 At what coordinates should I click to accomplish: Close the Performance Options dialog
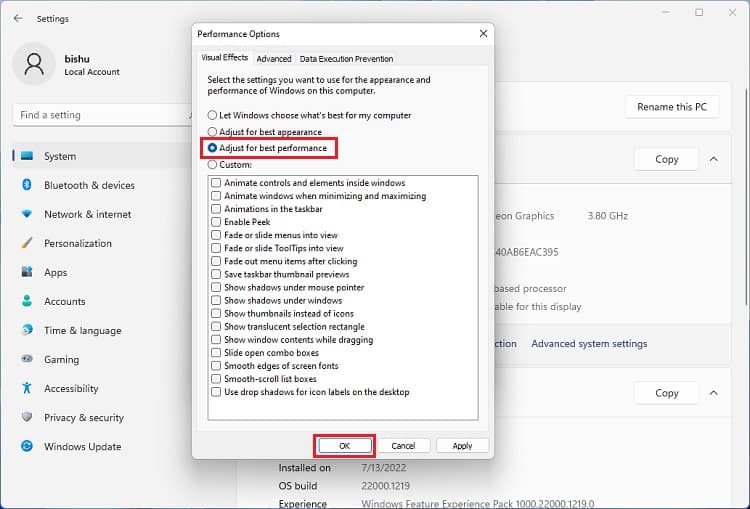point(484,33)
